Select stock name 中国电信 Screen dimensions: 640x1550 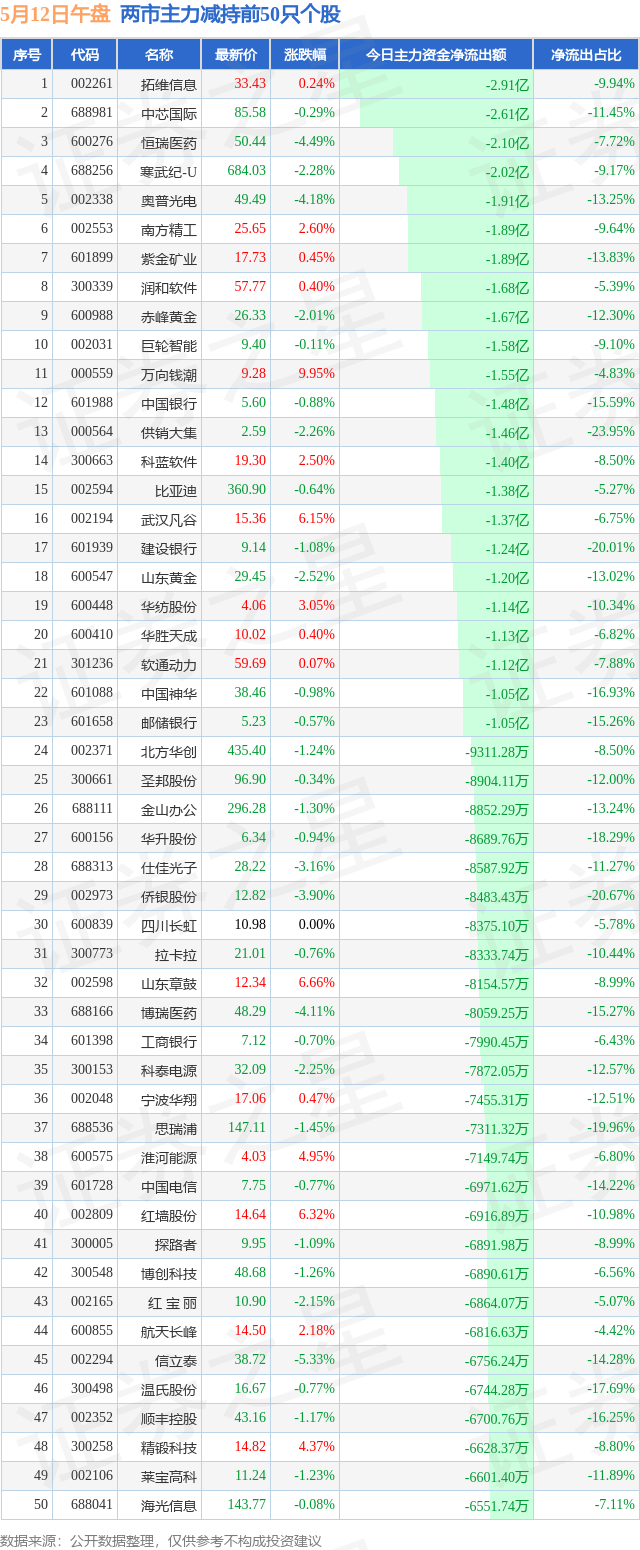tap(169, 1186)
